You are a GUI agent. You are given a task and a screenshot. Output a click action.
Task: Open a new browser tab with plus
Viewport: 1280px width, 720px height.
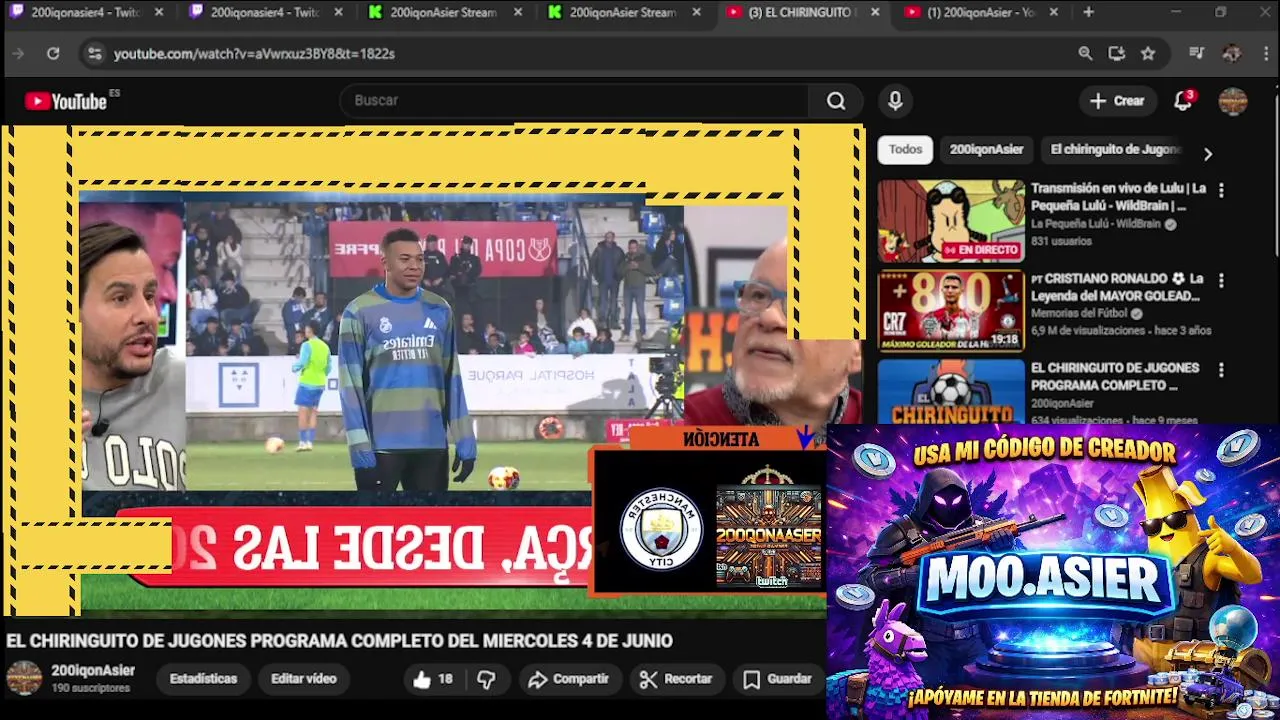(1088, 12)
